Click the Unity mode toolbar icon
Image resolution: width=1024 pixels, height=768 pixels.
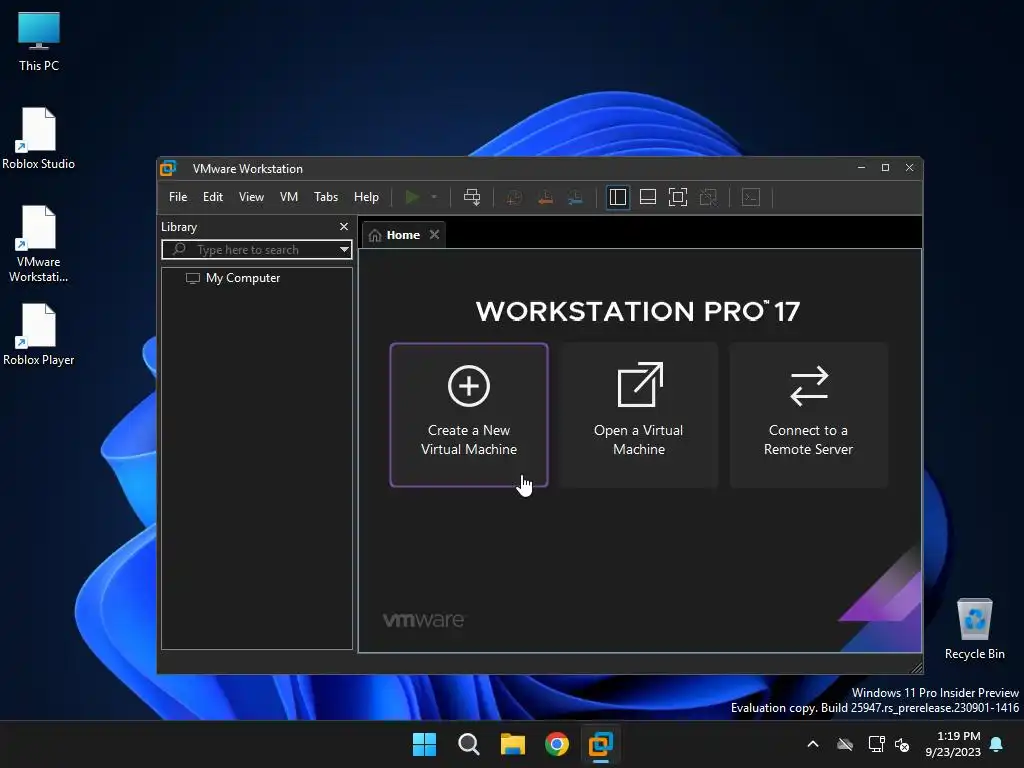pos(709,197)
